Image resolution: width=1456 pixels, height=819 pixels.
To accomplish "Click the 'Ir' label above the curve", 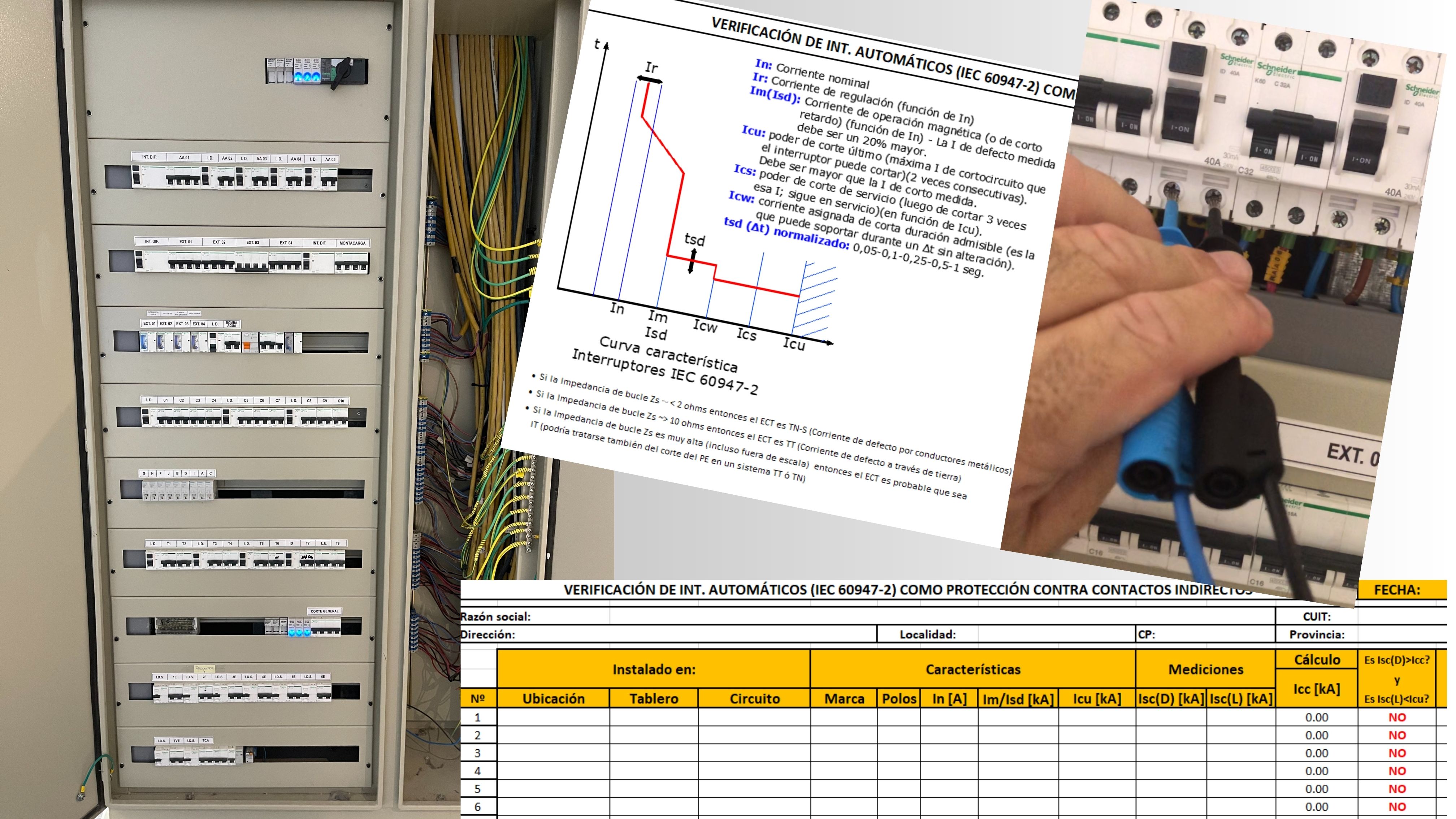I will (652, 68).
